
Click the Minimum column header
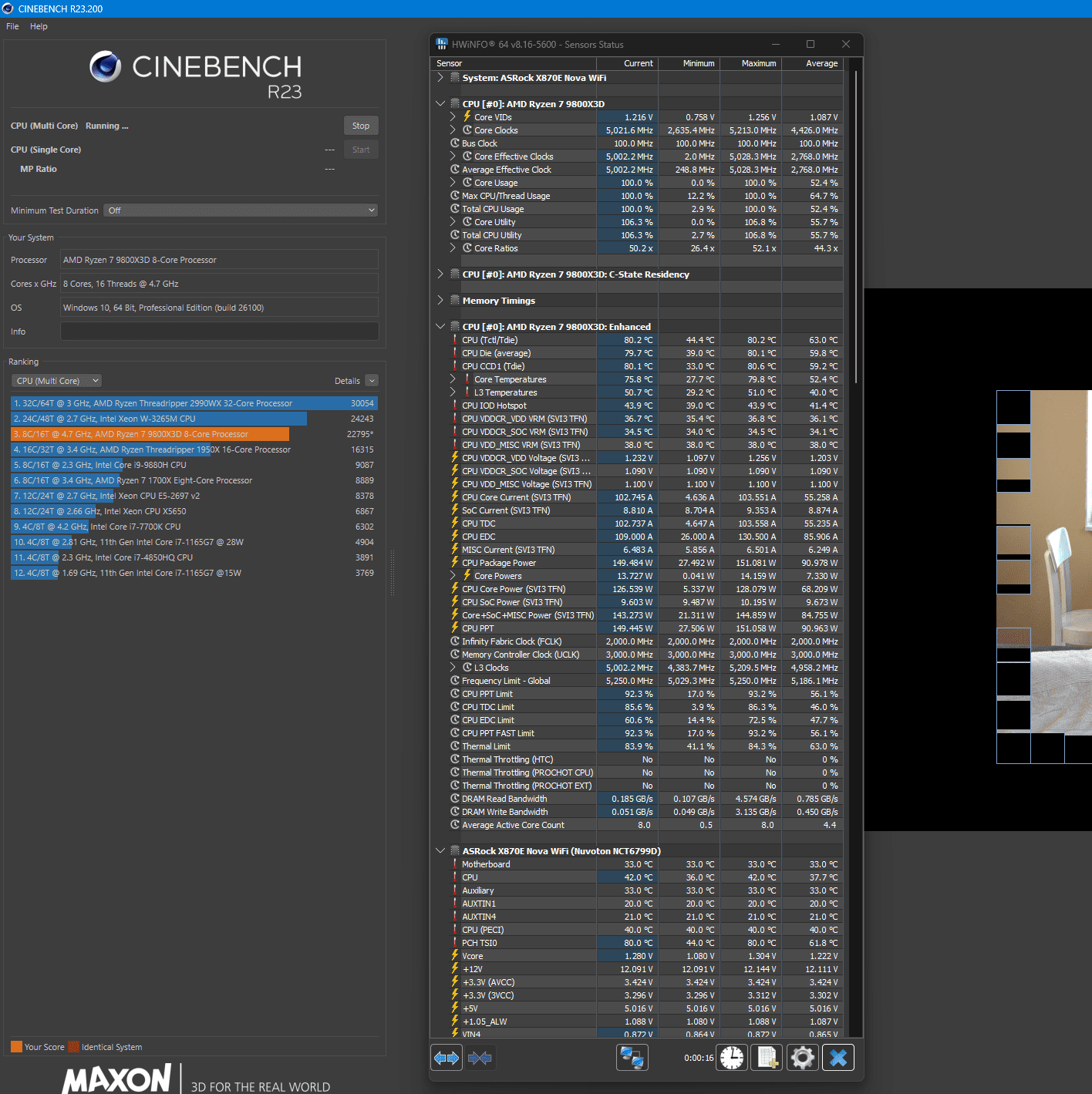[689, 63]
